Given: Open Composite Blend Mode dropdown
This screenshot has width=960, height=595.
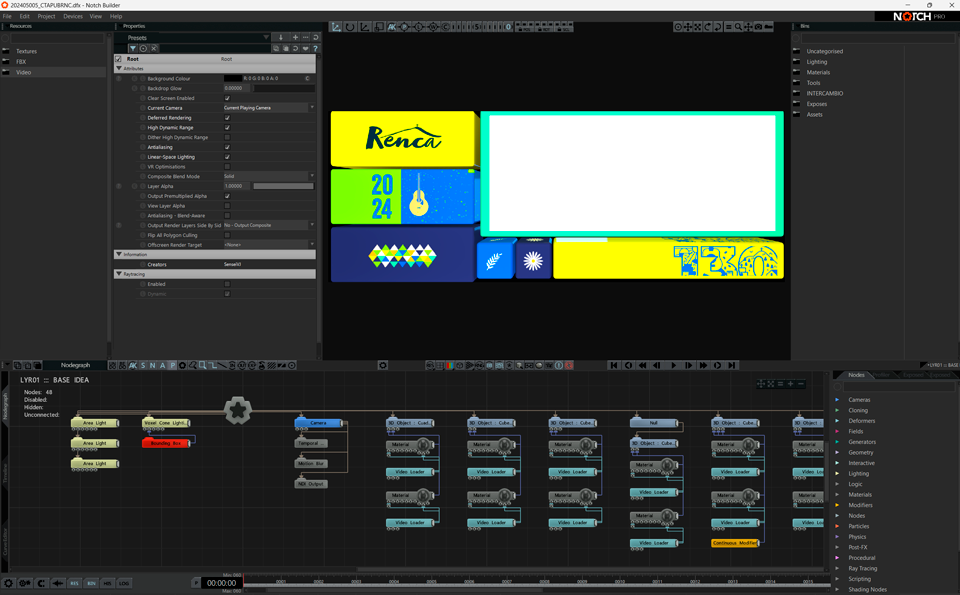Looking at the screenshot, I should tap(269, 176).
